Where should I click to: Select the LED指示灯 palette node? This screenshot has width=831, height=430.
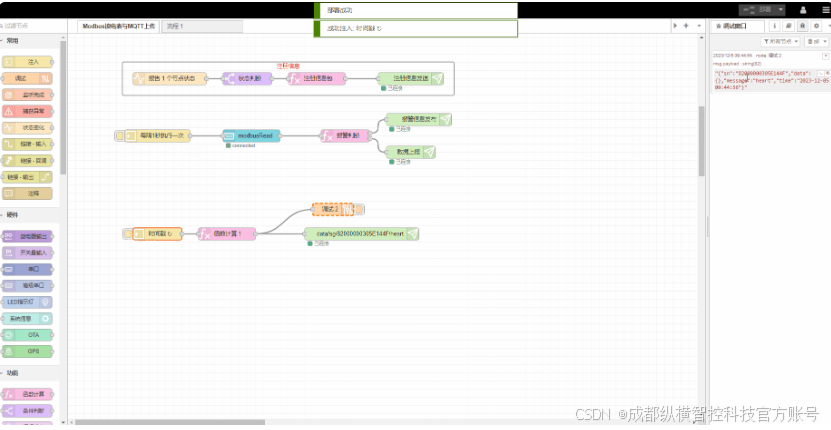click(x=28, y=302)
